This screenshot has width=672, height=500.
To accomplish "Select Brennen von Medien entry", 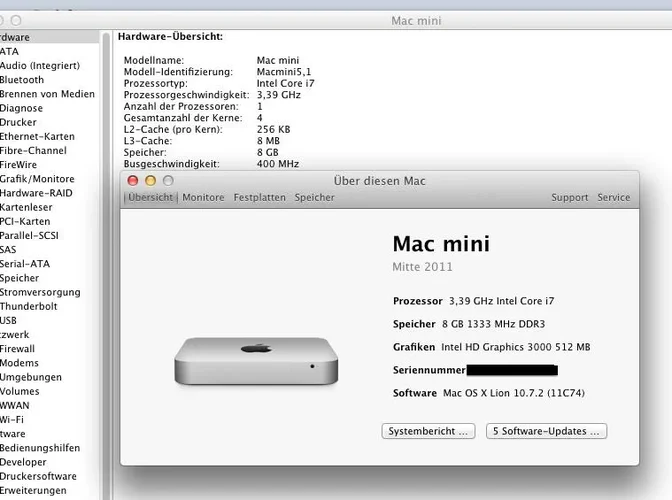I will pyautogui.click(x=47, y=94).
